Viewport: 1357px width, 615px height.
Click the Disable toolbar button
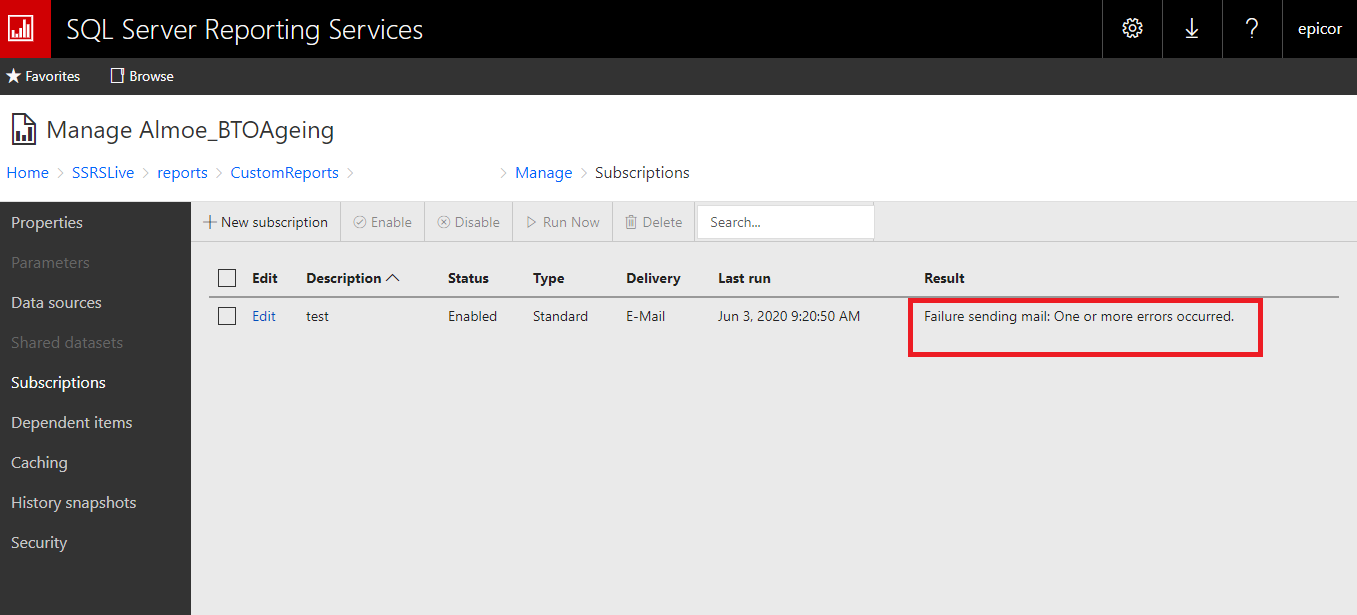coord(468,222)
